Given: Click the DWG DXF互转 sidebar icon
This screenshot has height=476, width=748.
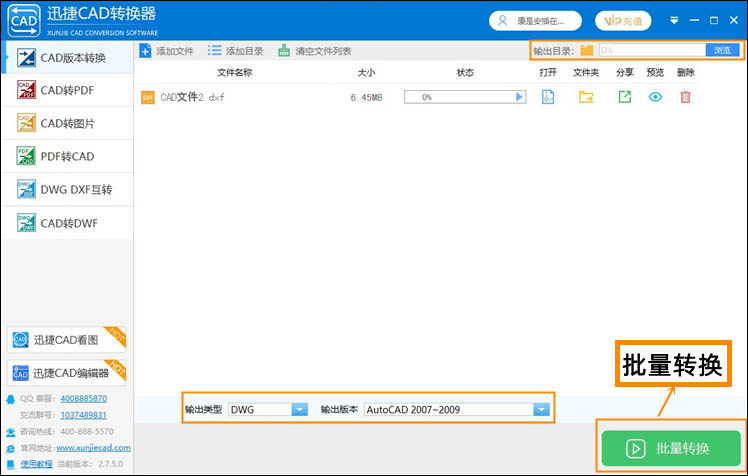Looking at the screenshot, I should tap(26, 189).
